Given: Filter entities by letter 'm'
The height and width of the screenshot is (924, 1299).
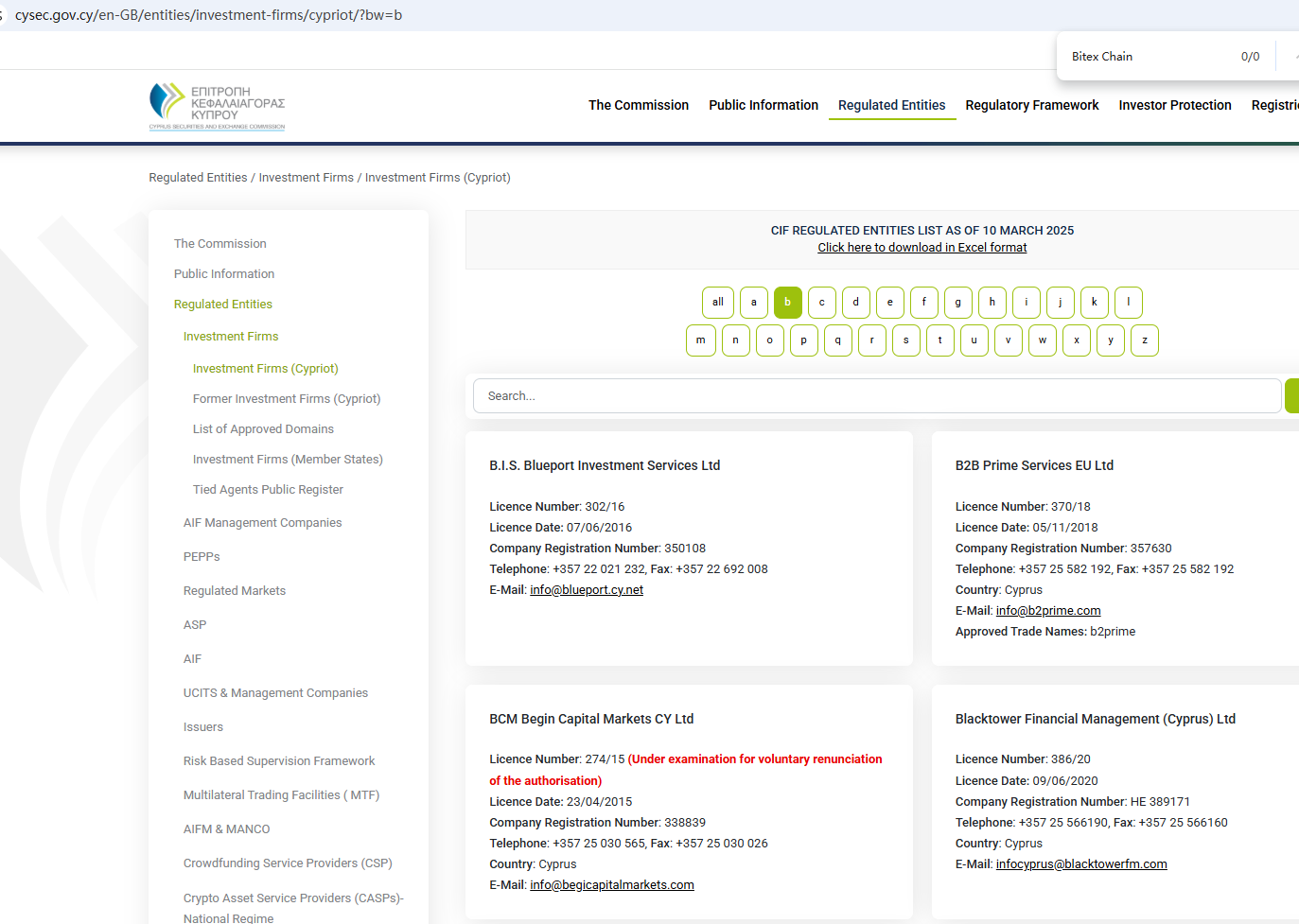Looking at the screenshot, I should (701, 340).
